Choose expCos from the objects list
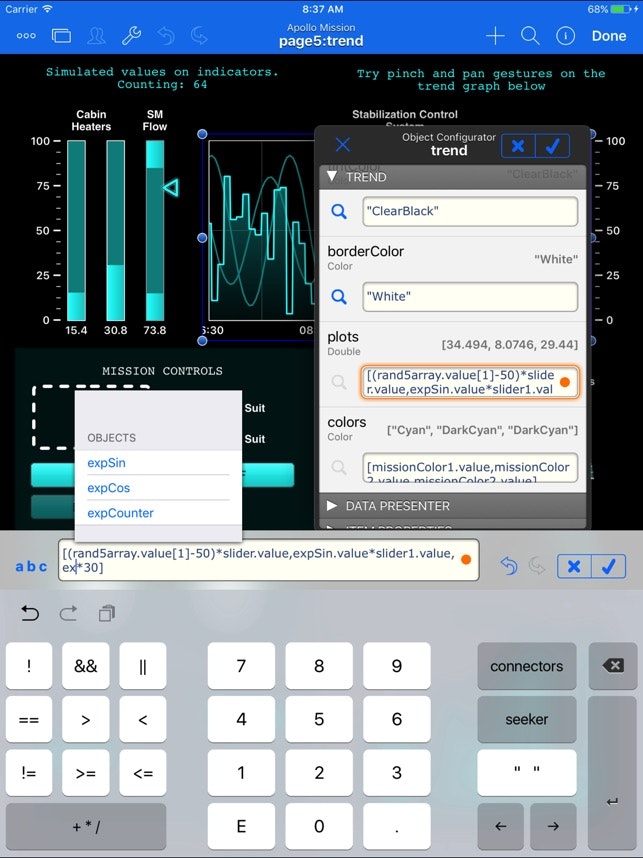643x858 pixels. [158, 488]
